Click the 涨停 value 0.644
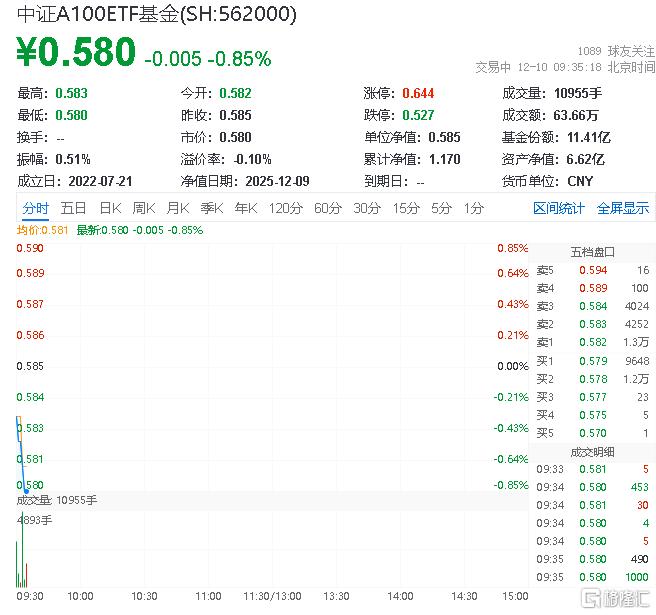The width and height of the screenshot is (656, 615). click(418, 93)
